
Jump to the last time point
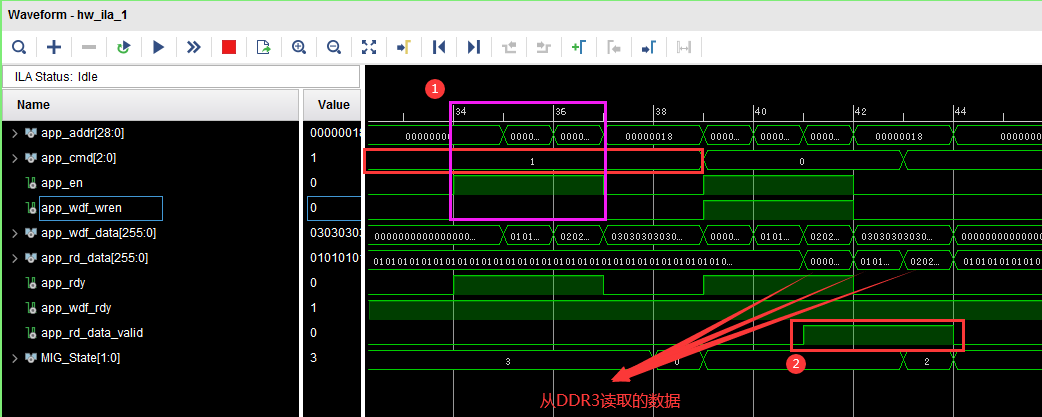pos(473,47)
